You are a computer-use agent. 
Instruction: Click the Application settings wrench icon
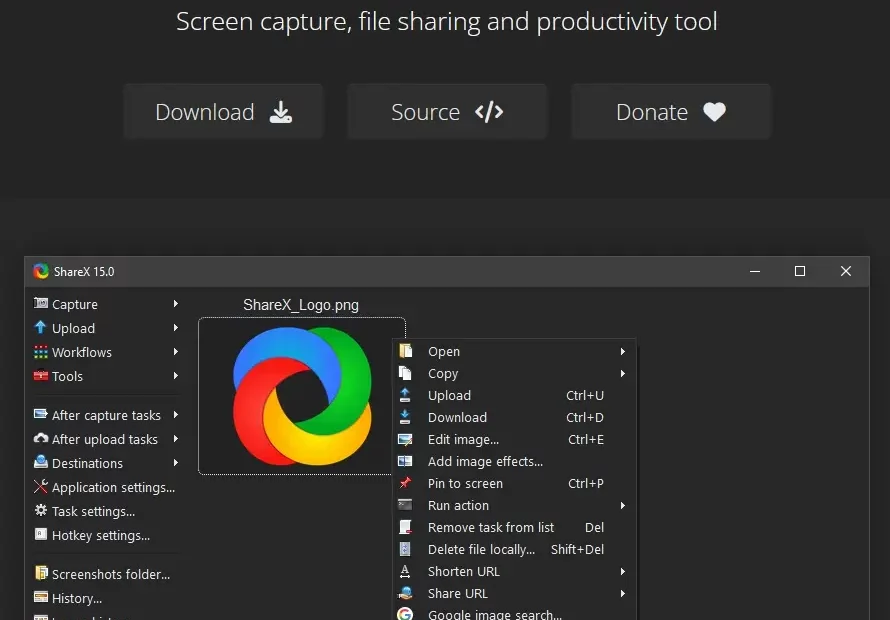[40, 487]
